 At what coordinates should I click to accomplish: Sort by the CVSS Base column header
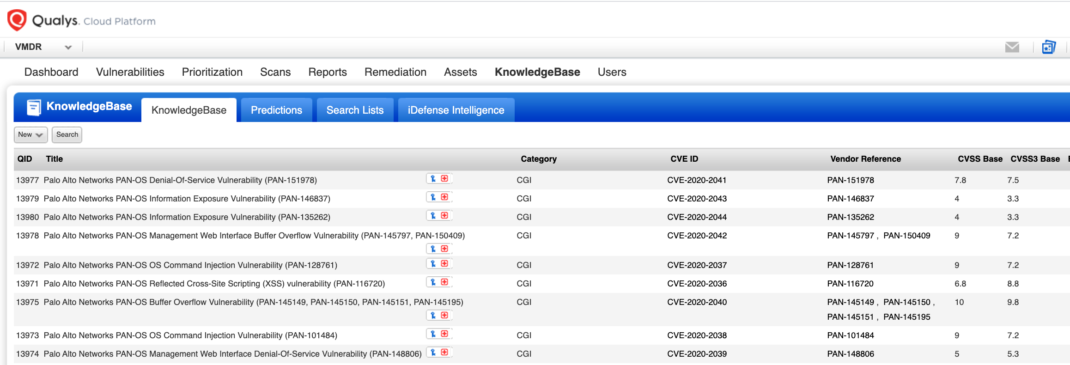click(x=980, y=159)
